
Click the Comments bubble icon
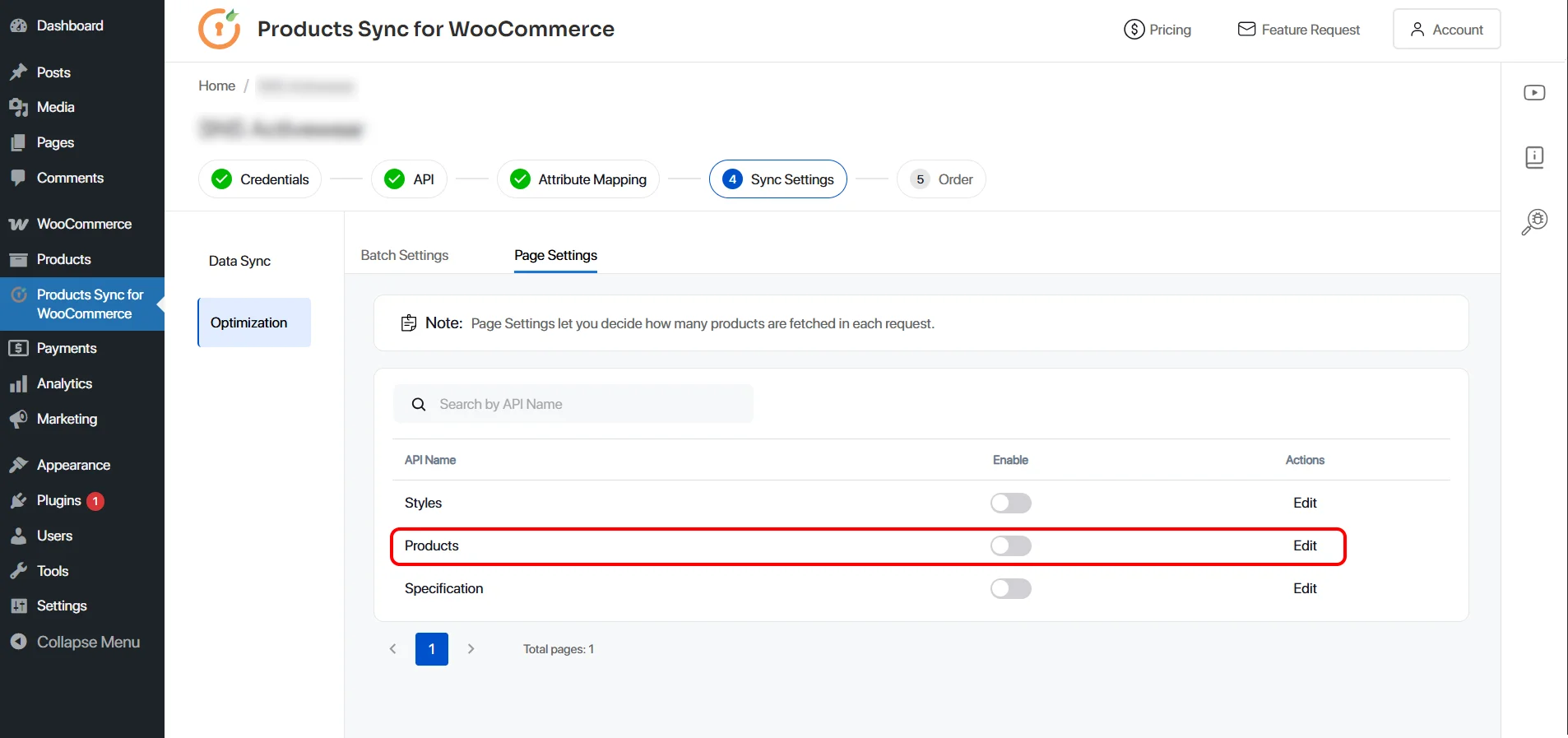(18, 178)
